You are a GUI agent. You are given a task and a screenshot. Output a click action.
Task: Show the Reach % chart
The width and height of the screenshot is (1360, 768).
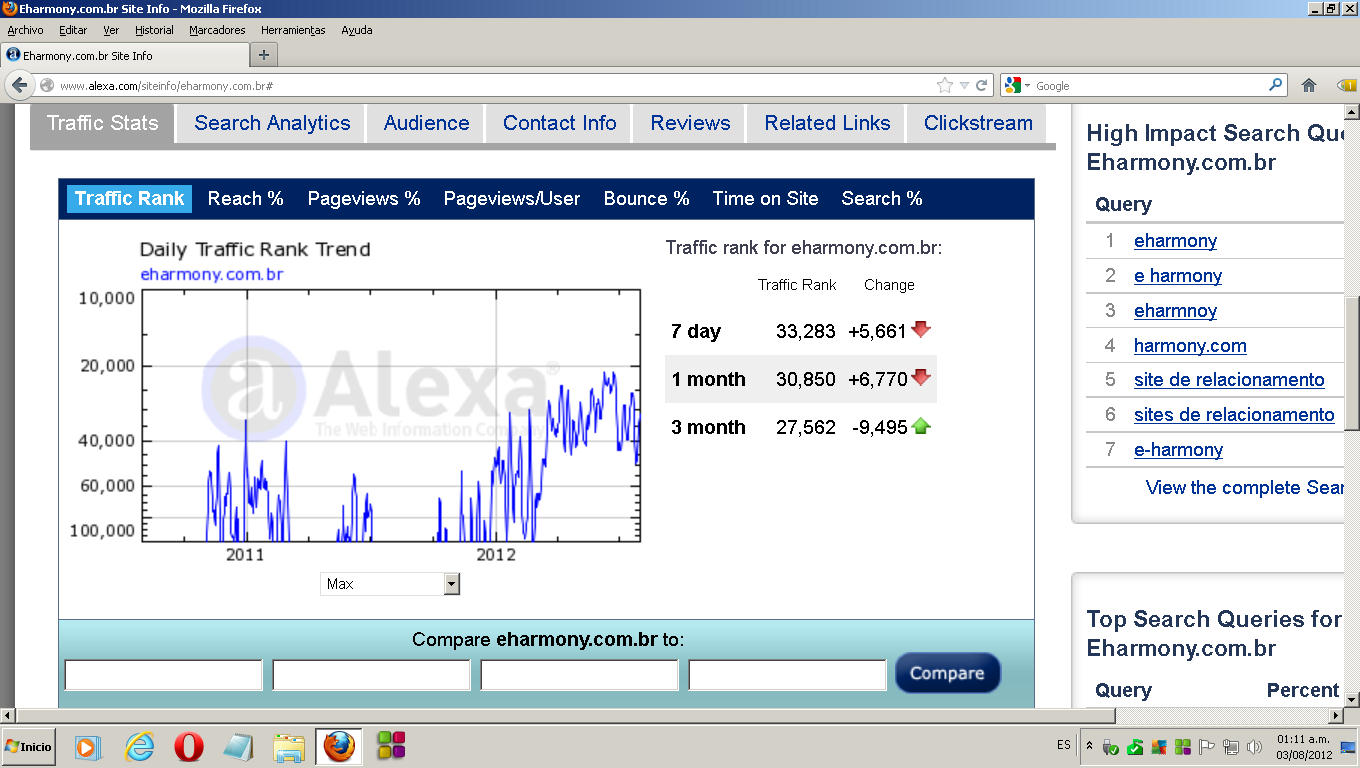point(246,199)
